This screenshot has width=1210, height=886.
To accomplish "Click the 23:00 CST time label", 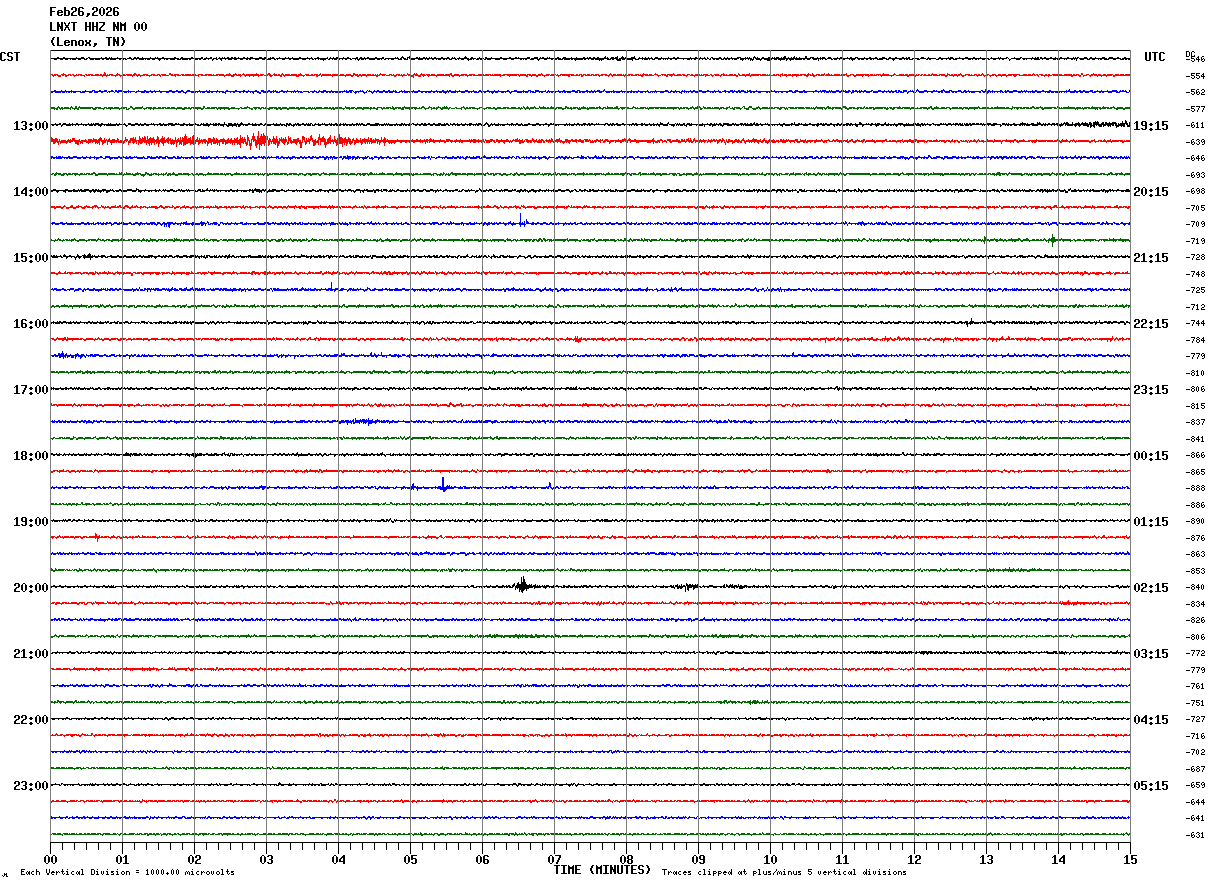I will pos(30,786).
